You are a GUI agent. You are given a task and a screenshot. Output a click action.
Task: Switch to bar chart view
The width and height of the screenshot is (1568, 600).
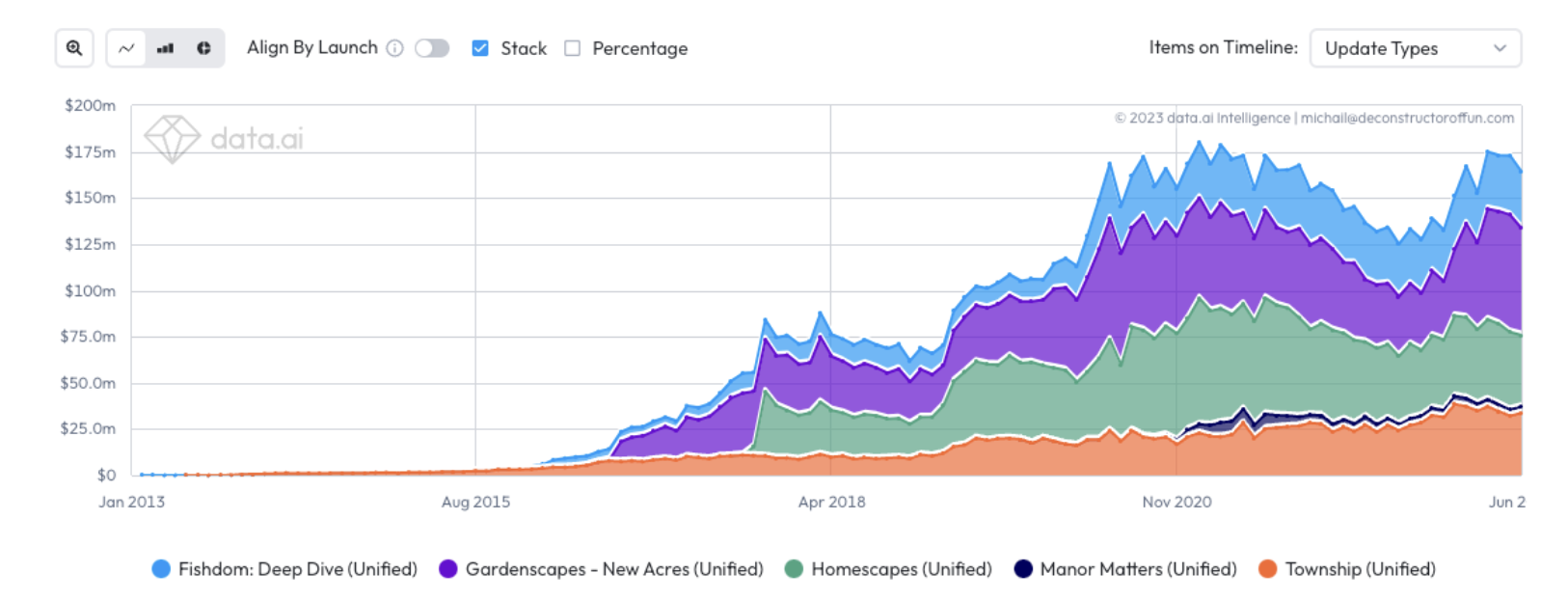pos(166,48)
